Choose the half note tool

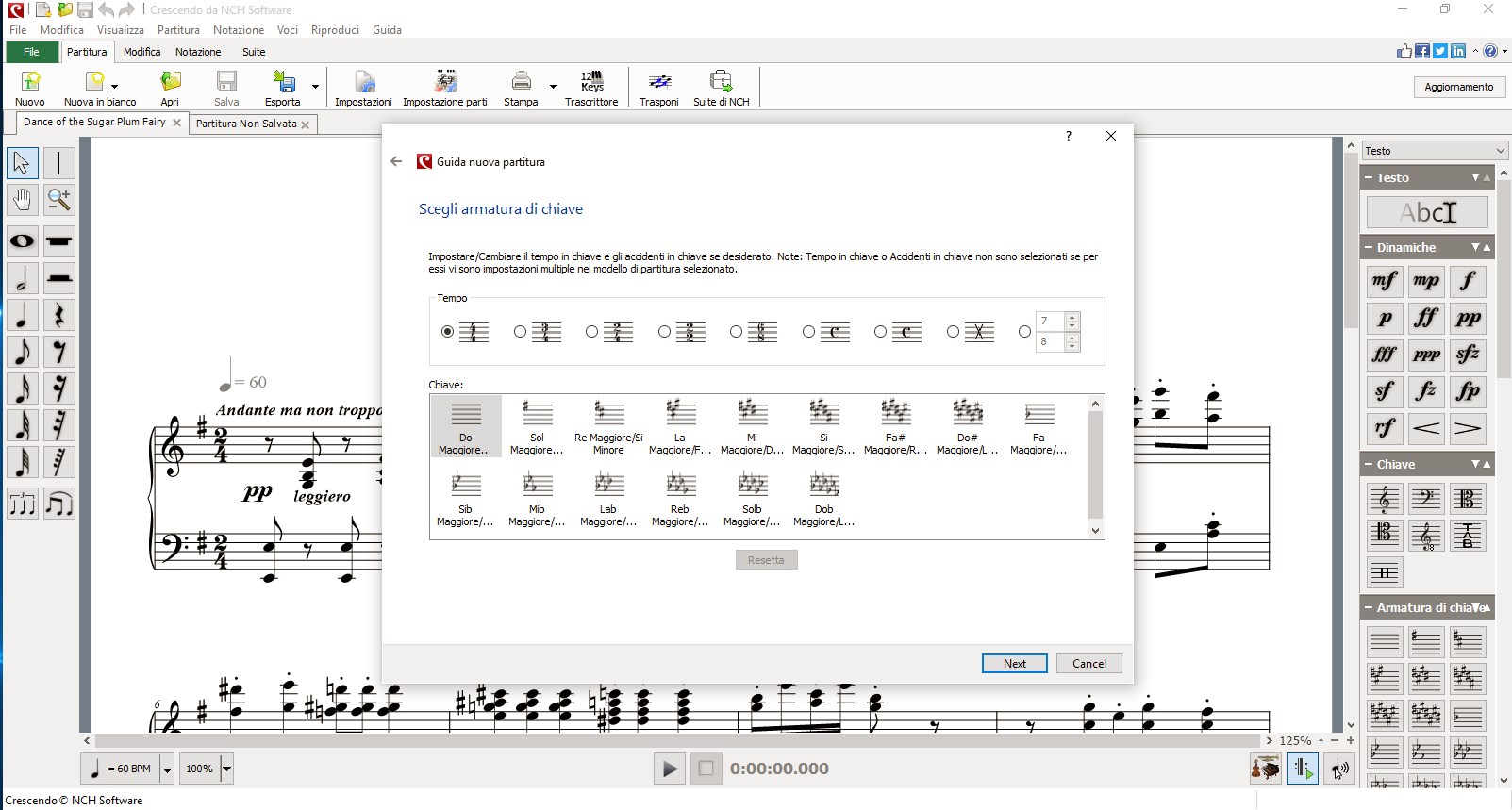pos(22,278)
